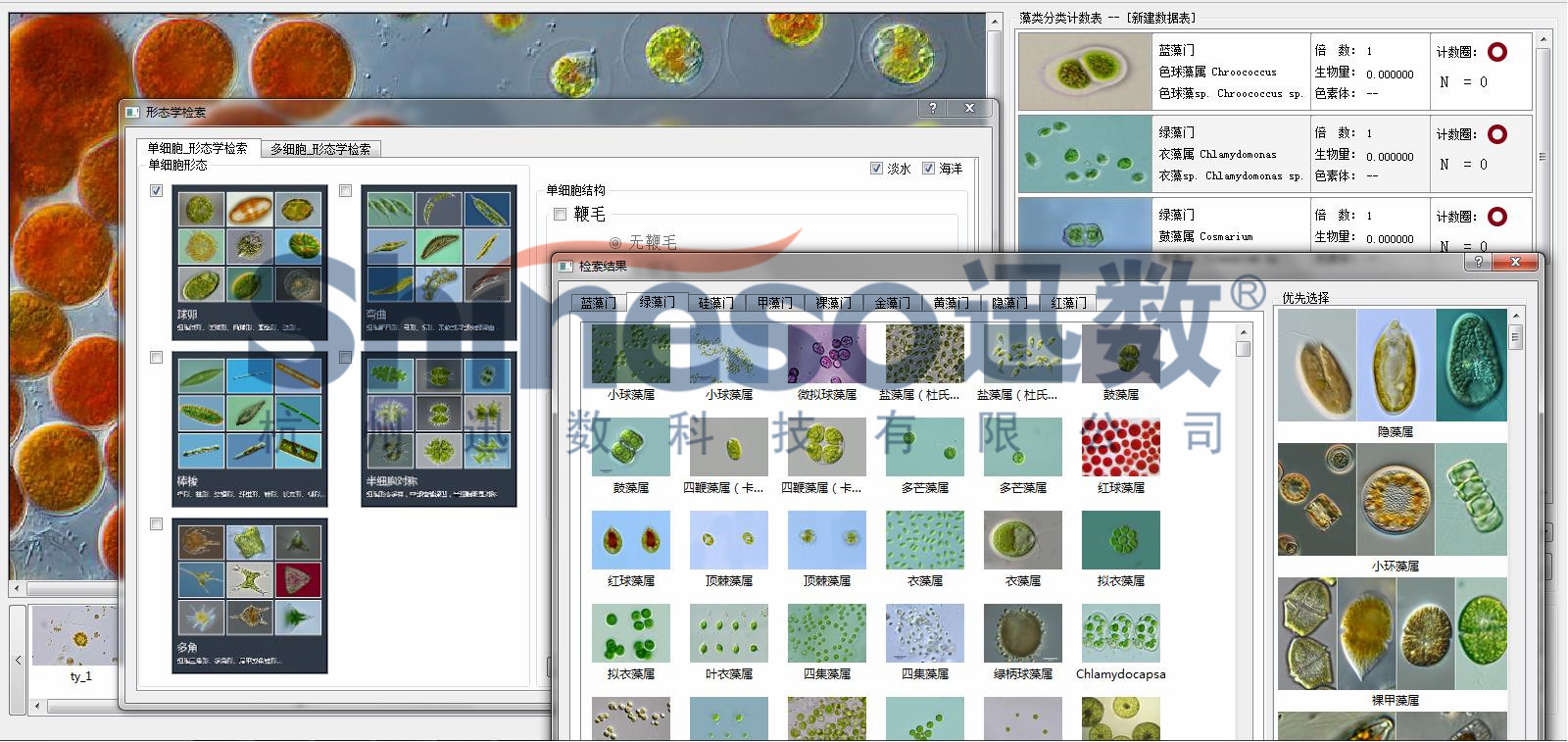
Task: Check the 纺锤 shape checkbox
Action: point(157,358)
